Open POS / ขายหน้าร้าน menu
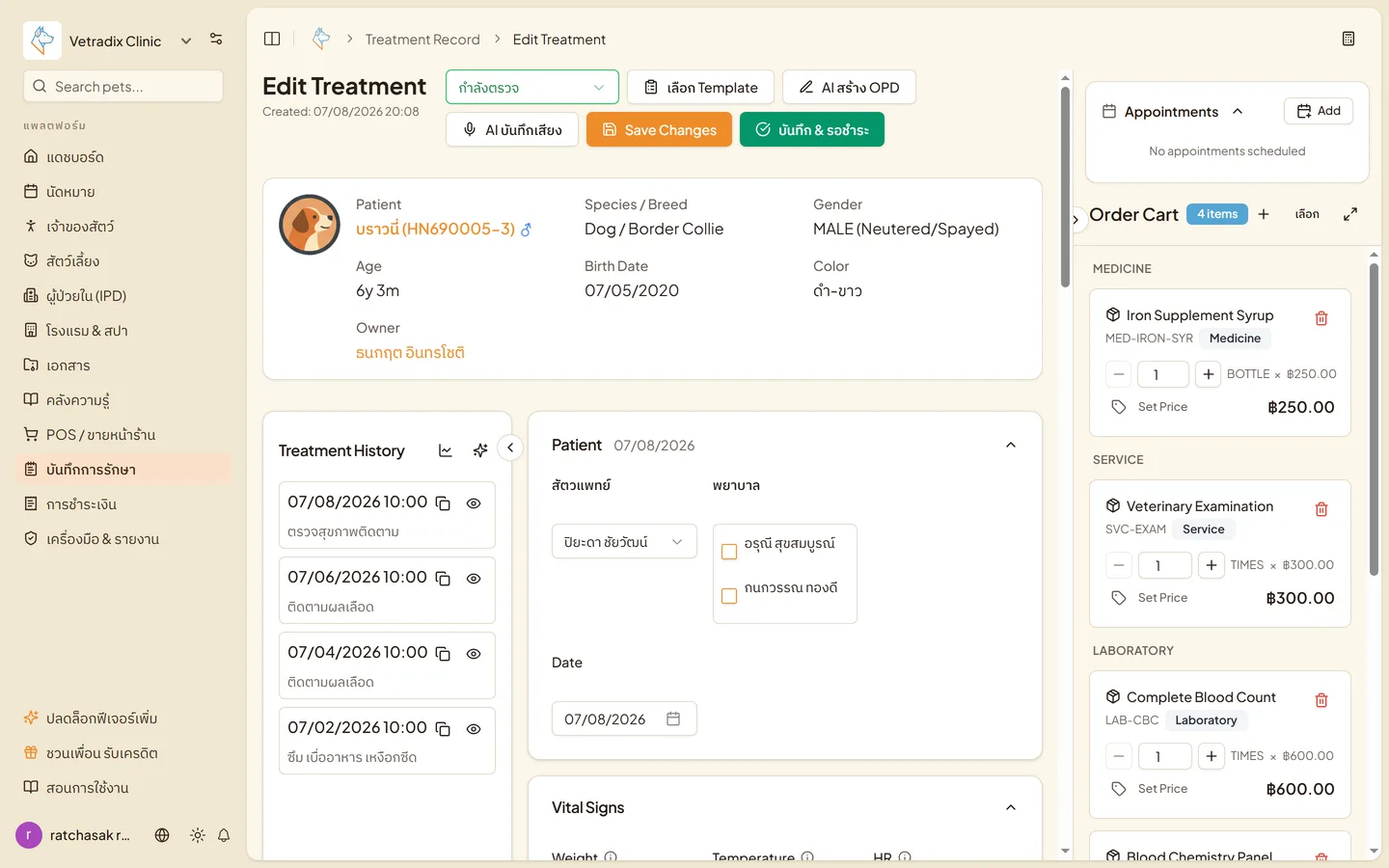This screenshot has height=868, width=1389. (x=125, y=434)
